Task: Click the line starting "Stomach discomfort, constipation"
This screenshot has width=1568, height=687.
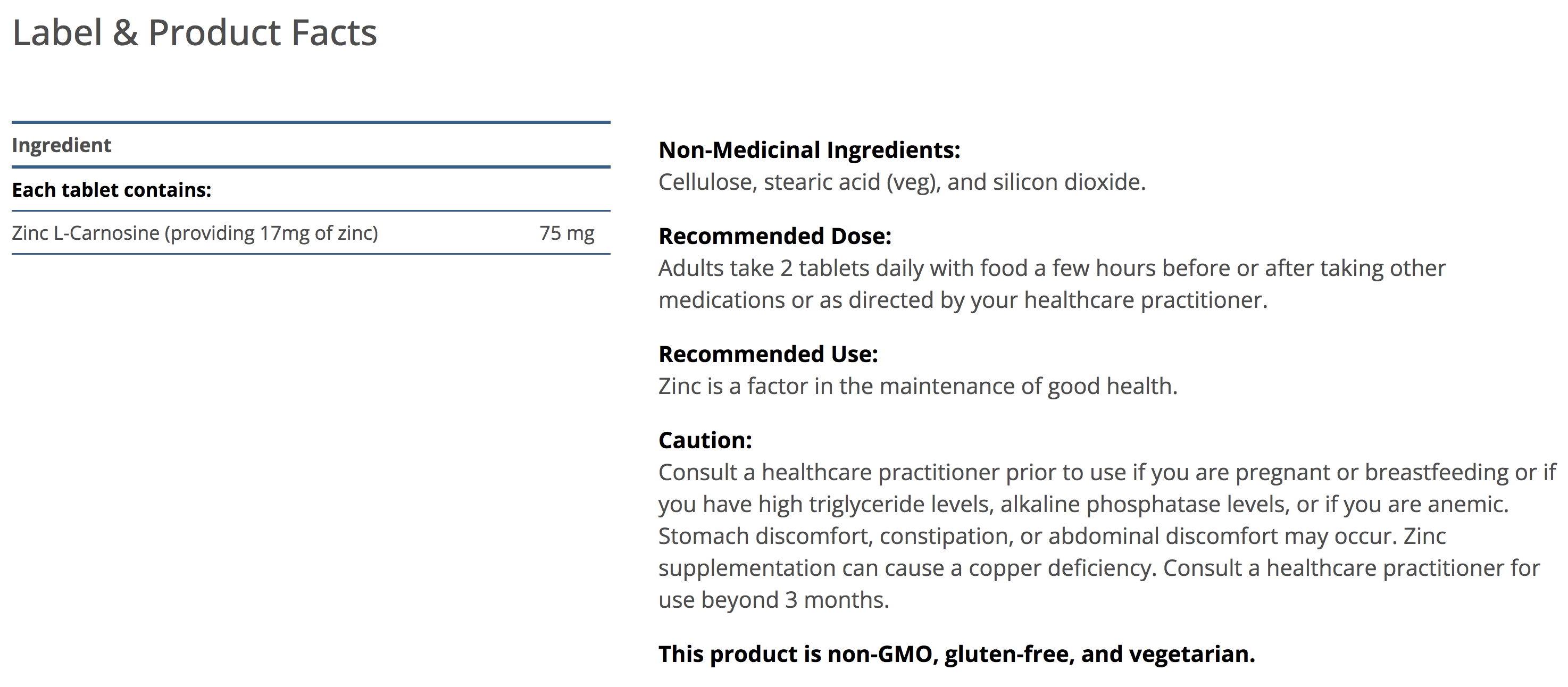Action: point(1051,536)
